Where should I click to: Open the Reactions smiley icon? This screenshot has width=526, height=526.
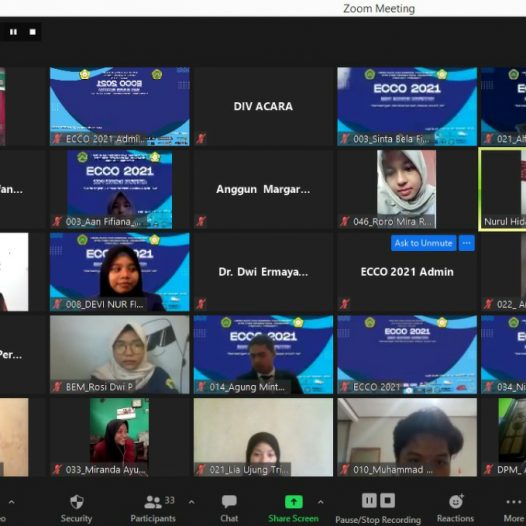coord(456,502)
